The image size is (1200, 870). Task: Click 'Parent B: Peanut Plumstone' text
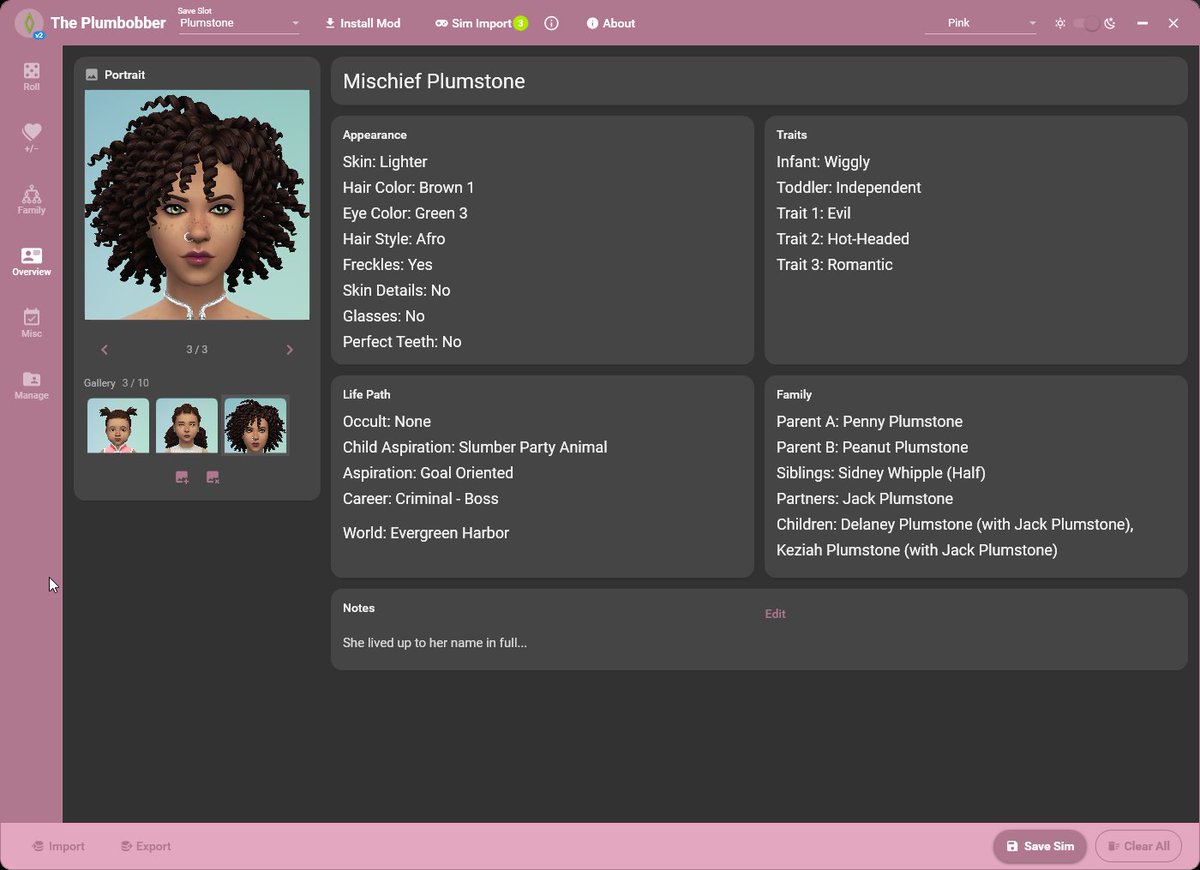click(873, 447)
